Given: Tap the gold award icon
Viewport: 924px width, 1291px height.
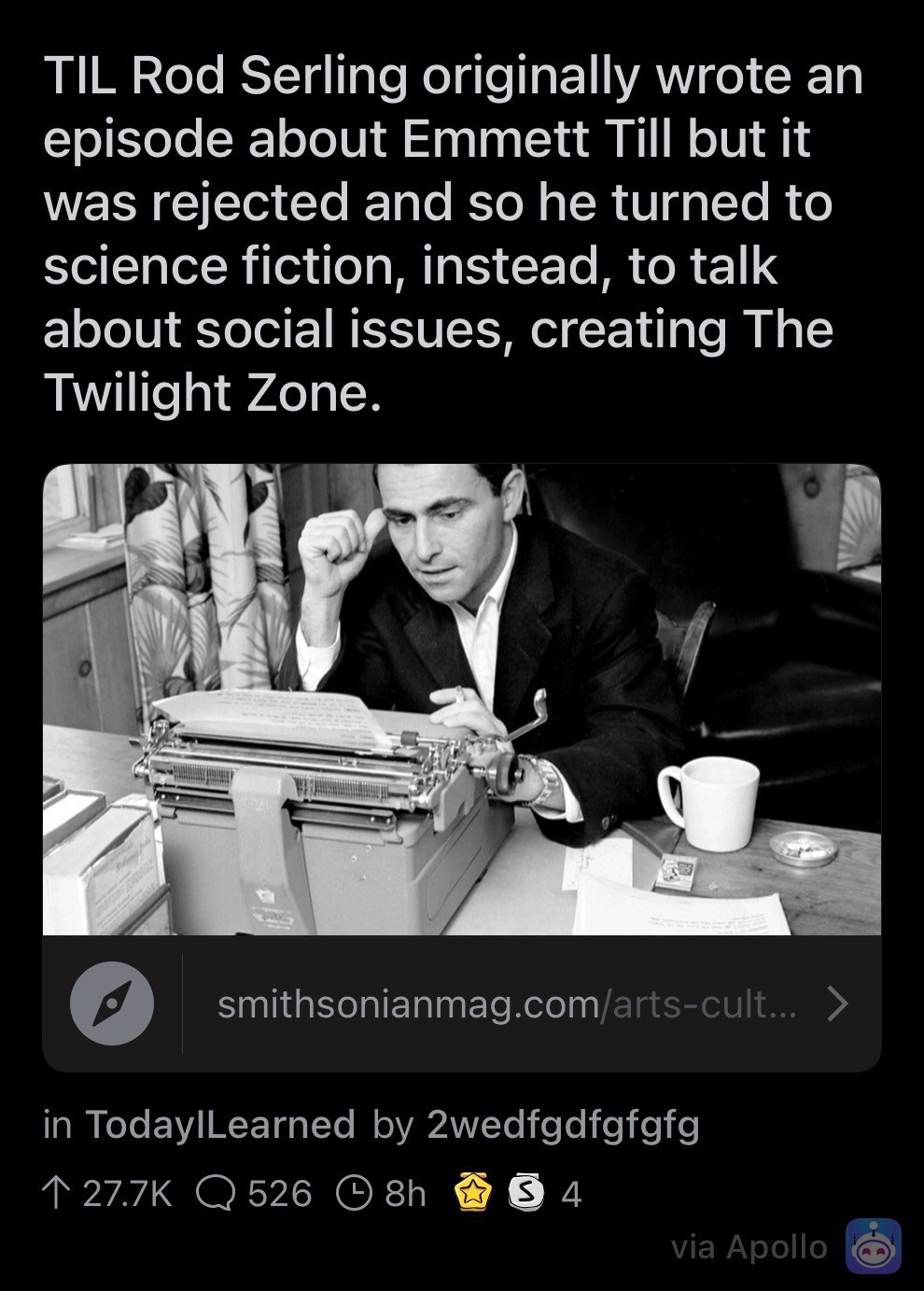Looking at the screenshot, I should click(x=473, y=1193).
